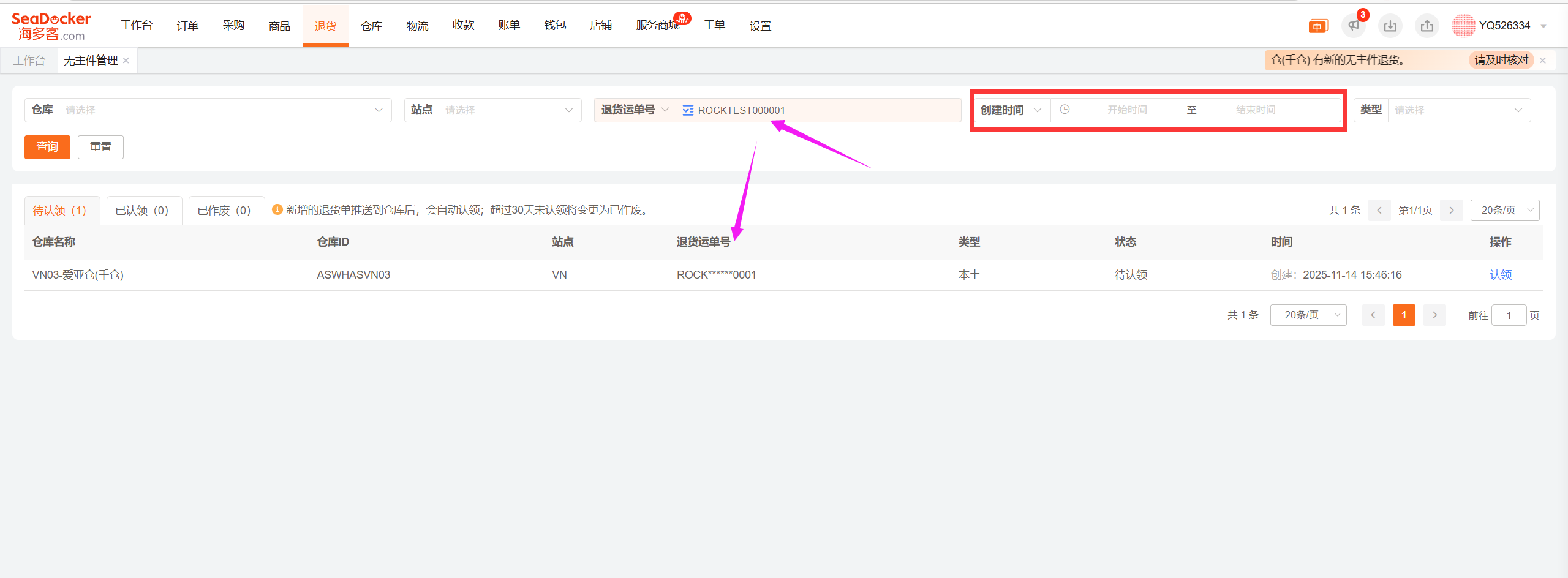The image size is (1568, 578).
Task: Open the 仓库 menu in the top navigation
Action: tap(371, 26)
